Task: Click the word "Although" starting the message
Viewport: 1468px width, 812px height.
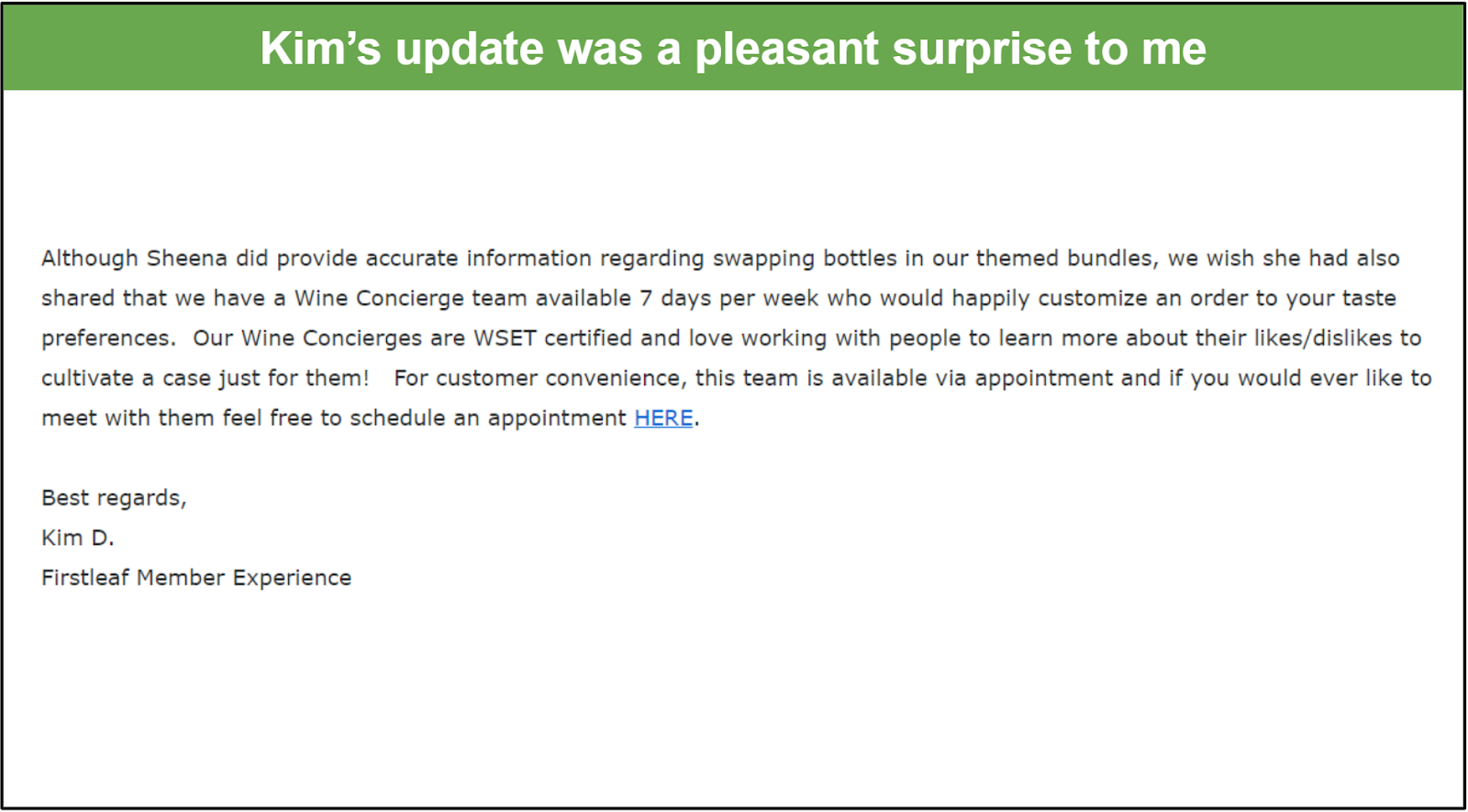Action: click(x=89, y=259)
